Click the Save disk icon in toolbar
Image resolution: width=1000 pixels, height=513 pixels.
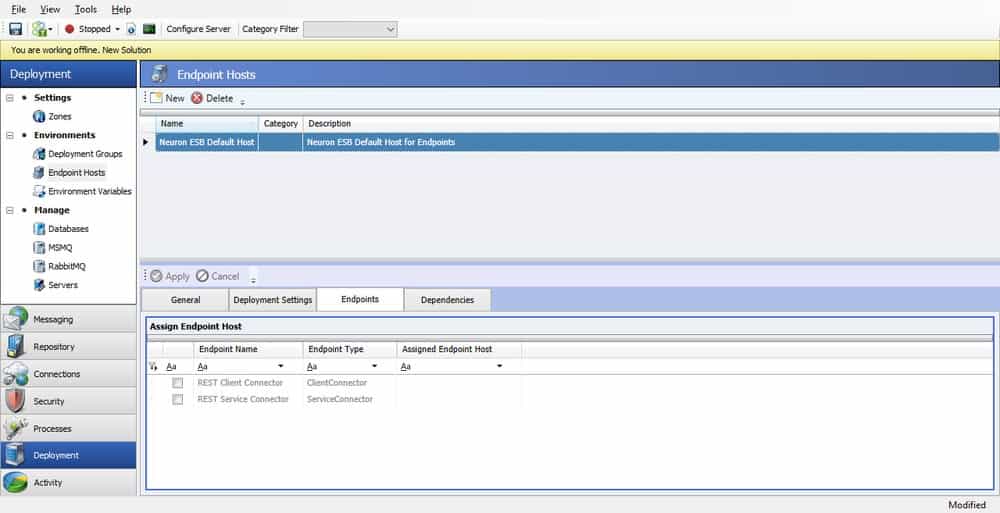click(x=16, y=29)
